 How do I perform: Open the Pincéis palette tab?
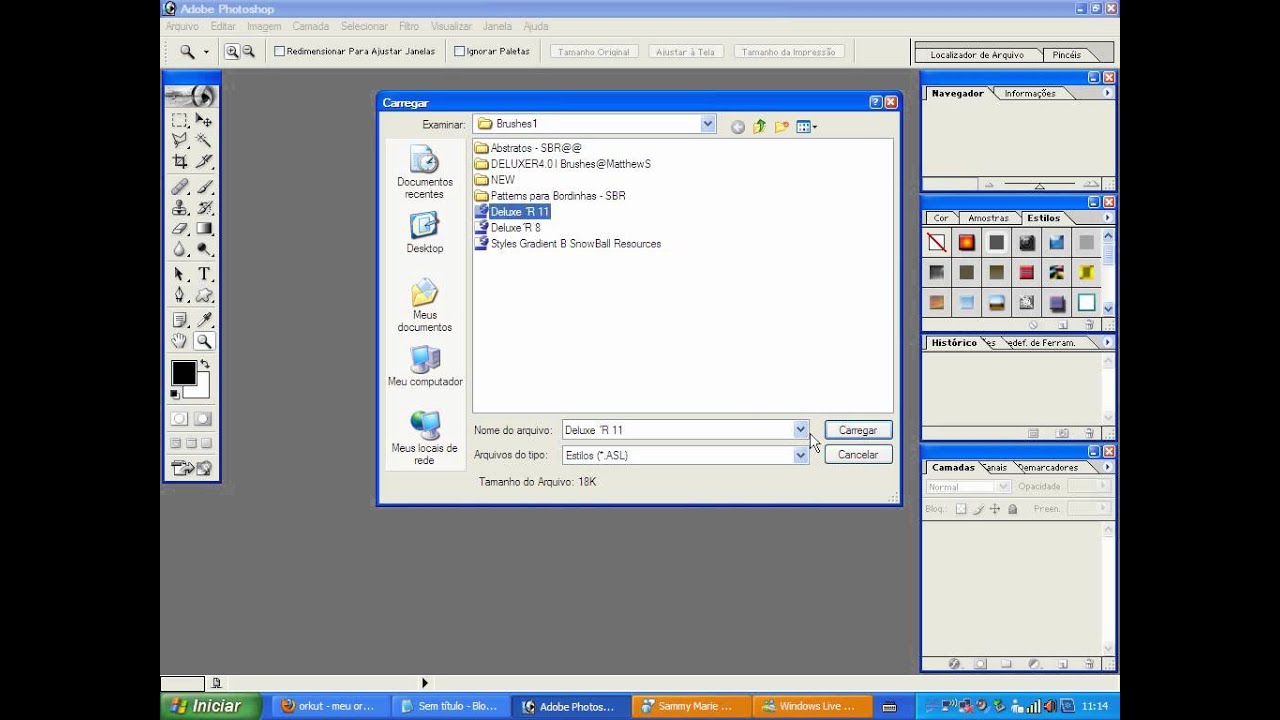1067,55
